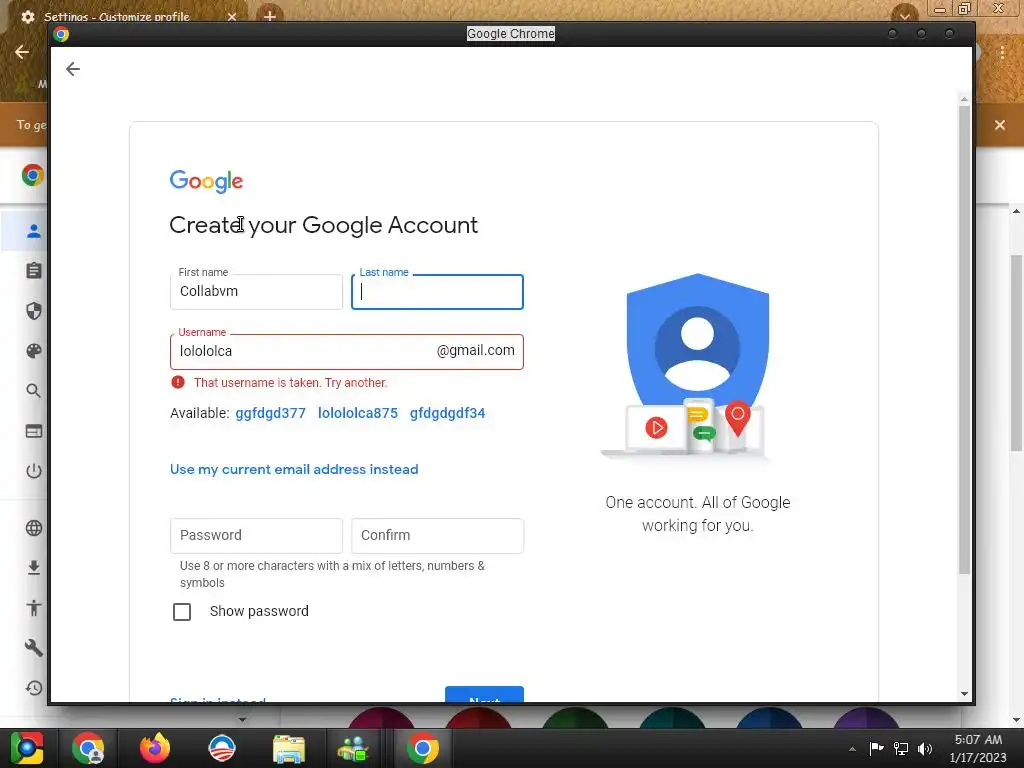
Task: Close the Settings - Customize profile tab
Action: click(x=232, y=16)
